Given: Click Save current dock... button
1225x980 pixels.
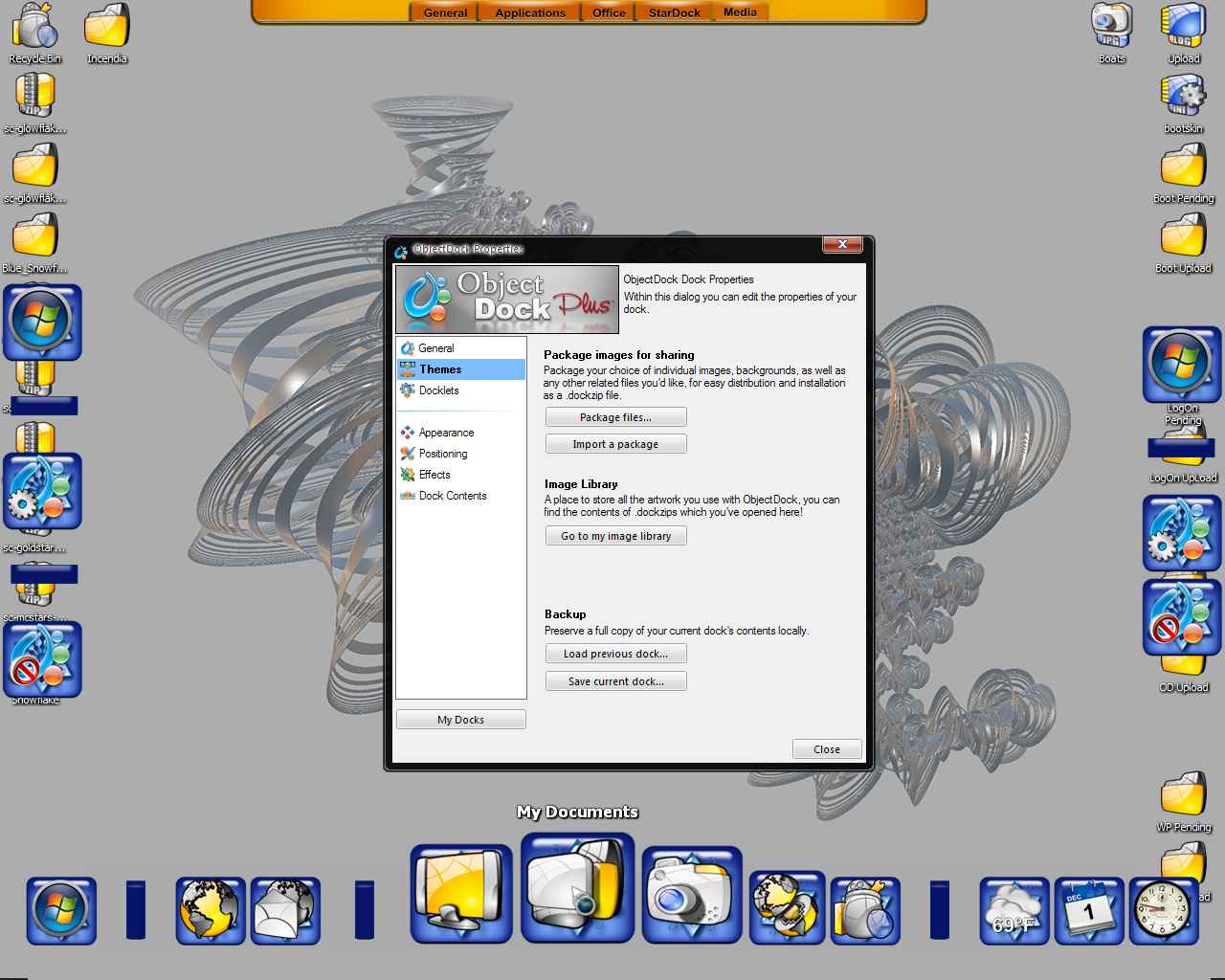Looking at the screenshot, I should (x=616, y=681).
